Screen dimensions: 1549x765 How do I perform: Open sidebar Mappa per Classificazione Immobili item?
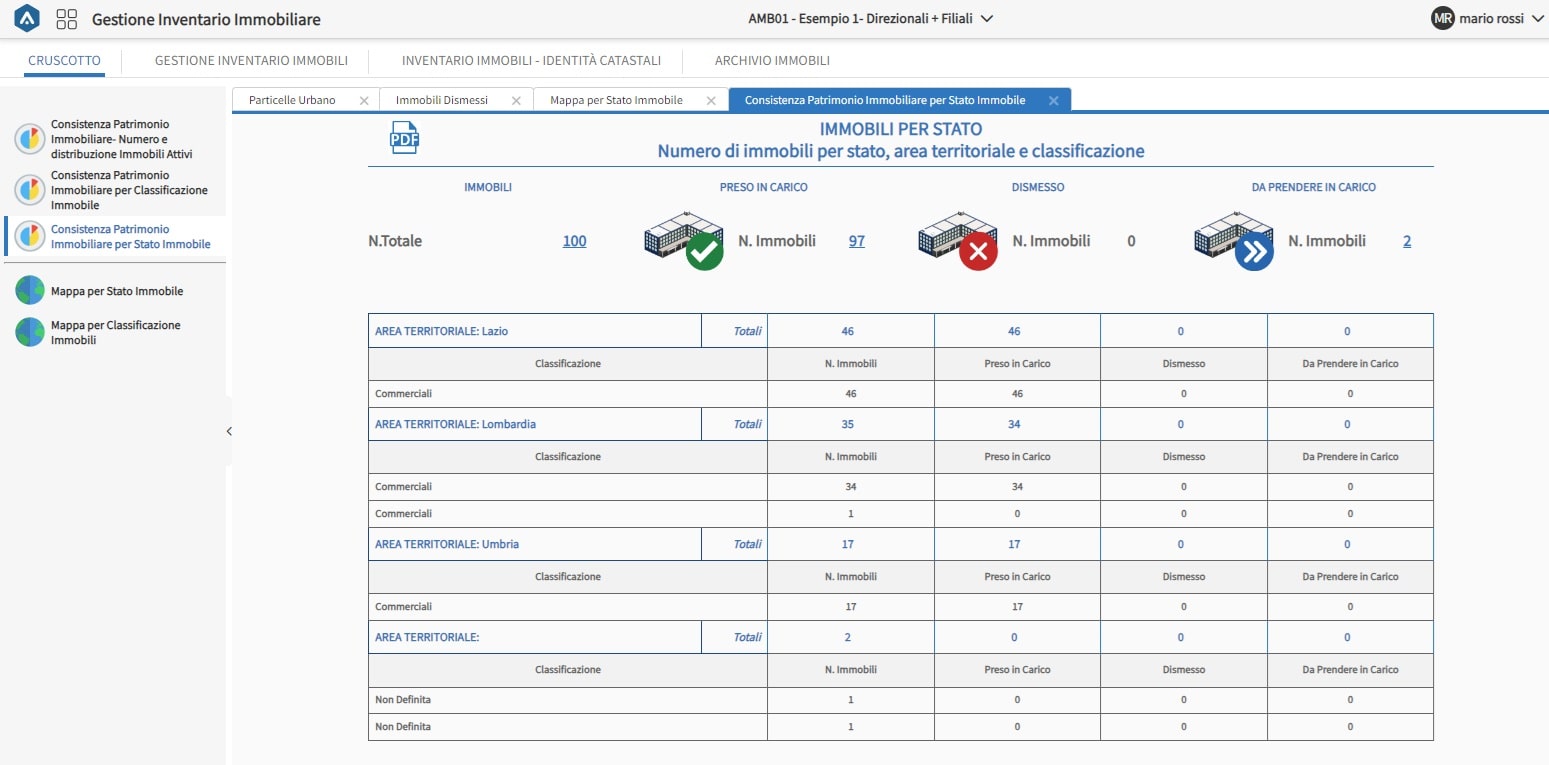coord(116,332)
